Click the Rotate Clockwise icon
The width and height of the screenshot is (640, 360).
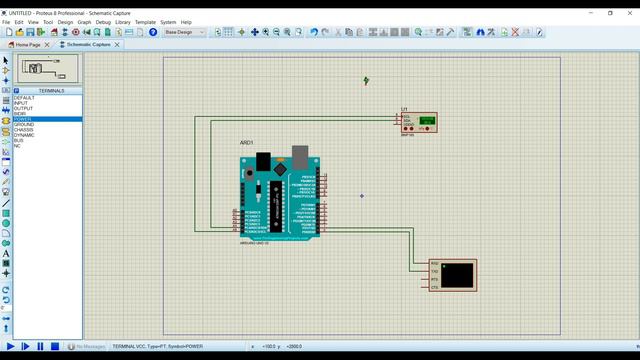click(x=6, y=290)
